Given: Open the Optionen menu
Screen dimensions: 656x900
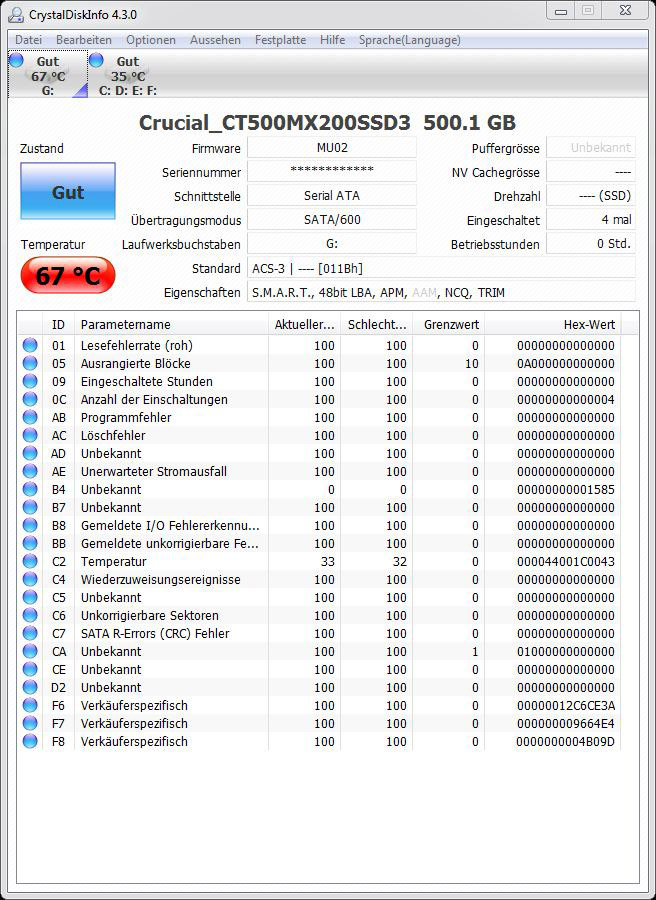Looking at the screenshot, I should coord(151,40).
